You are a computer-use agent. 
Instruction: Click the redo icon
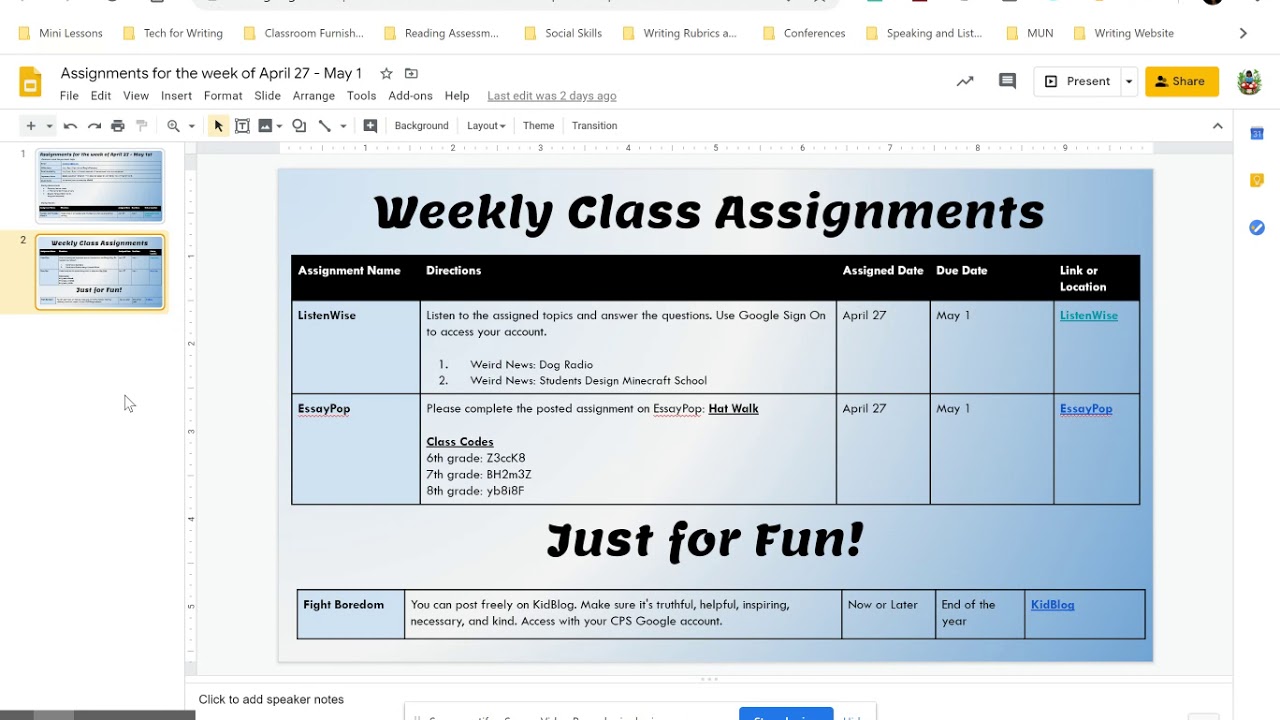(x=94, y=126)
